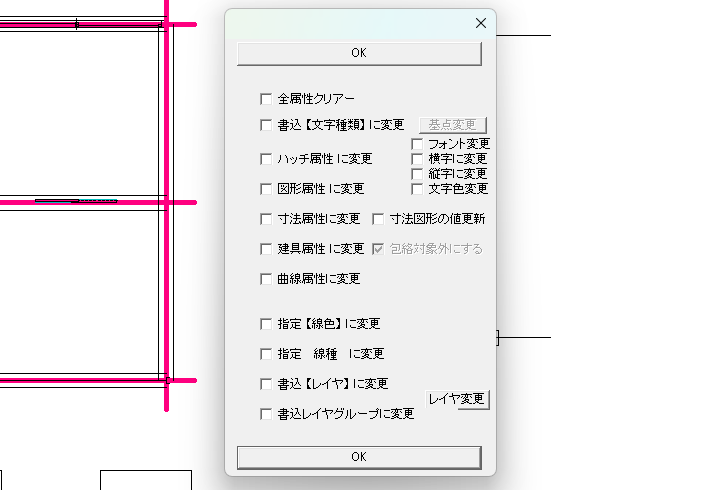Enable 全属性クリアー checkbox

point(266,99)
